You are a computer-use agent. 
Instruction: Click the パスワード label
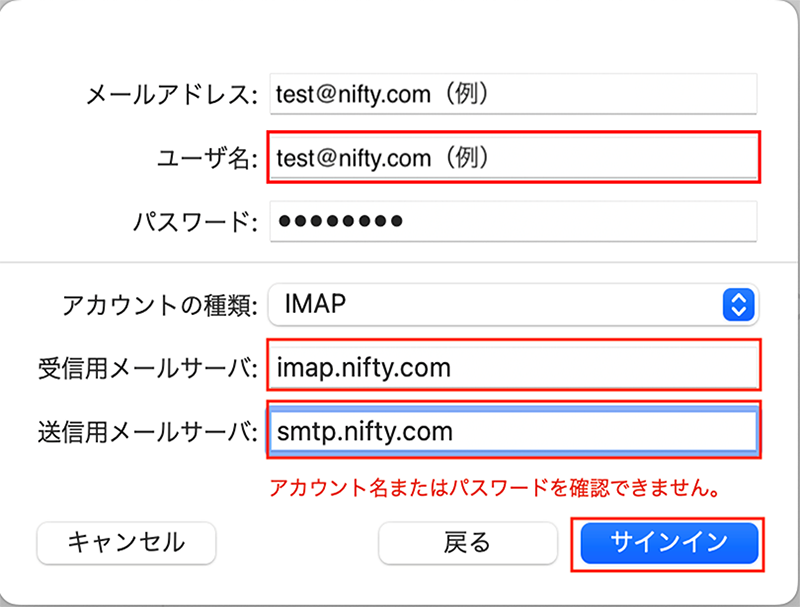(189, 221)
